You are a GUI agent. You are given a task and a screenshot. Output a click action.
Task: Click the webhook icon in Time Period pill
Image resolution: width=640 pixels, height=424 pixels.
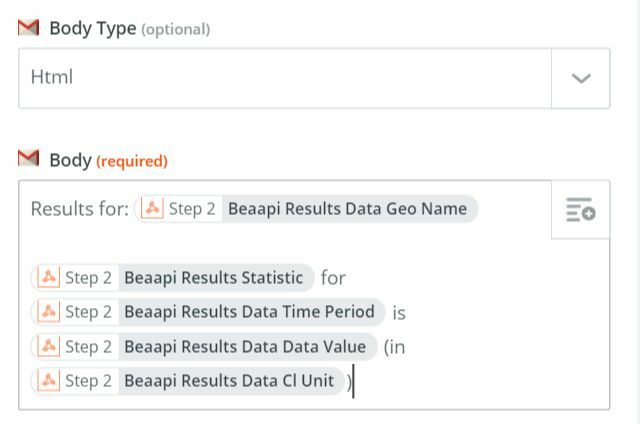(49, 312)
